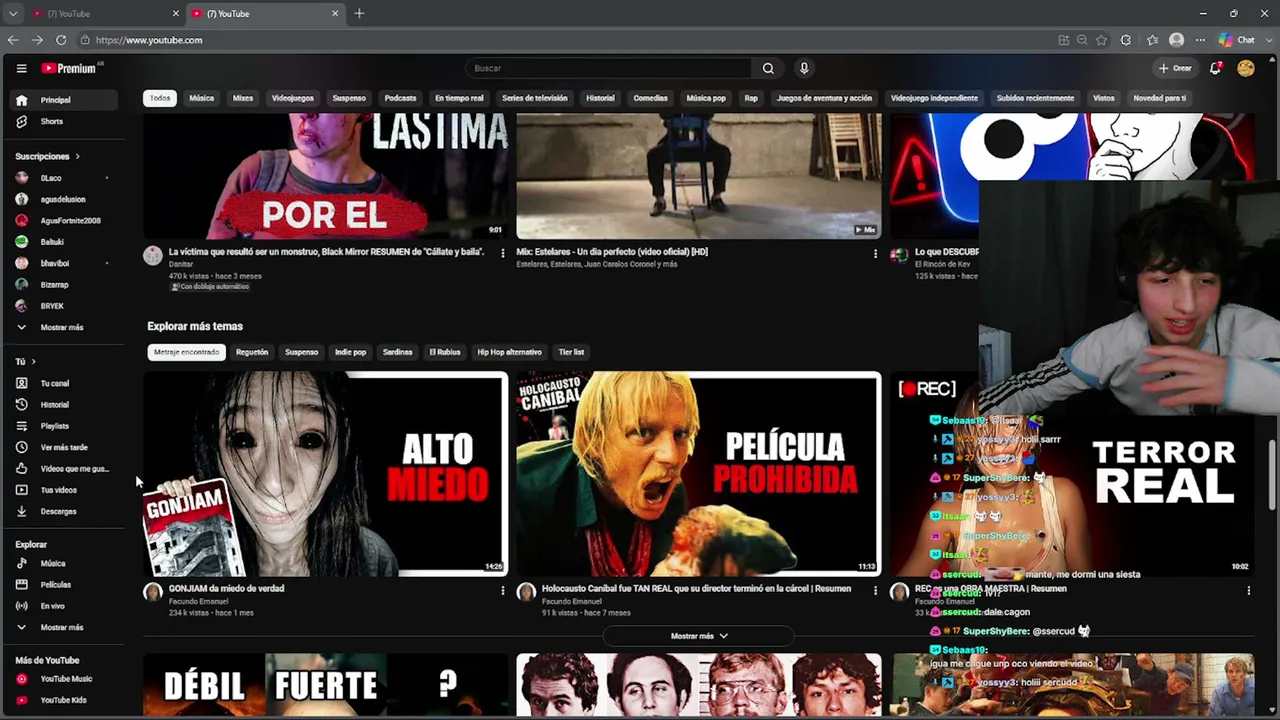This screenshot has height=720, width=1280.
Task: Select the En tiempo real chip
Action: coord(459,98)
